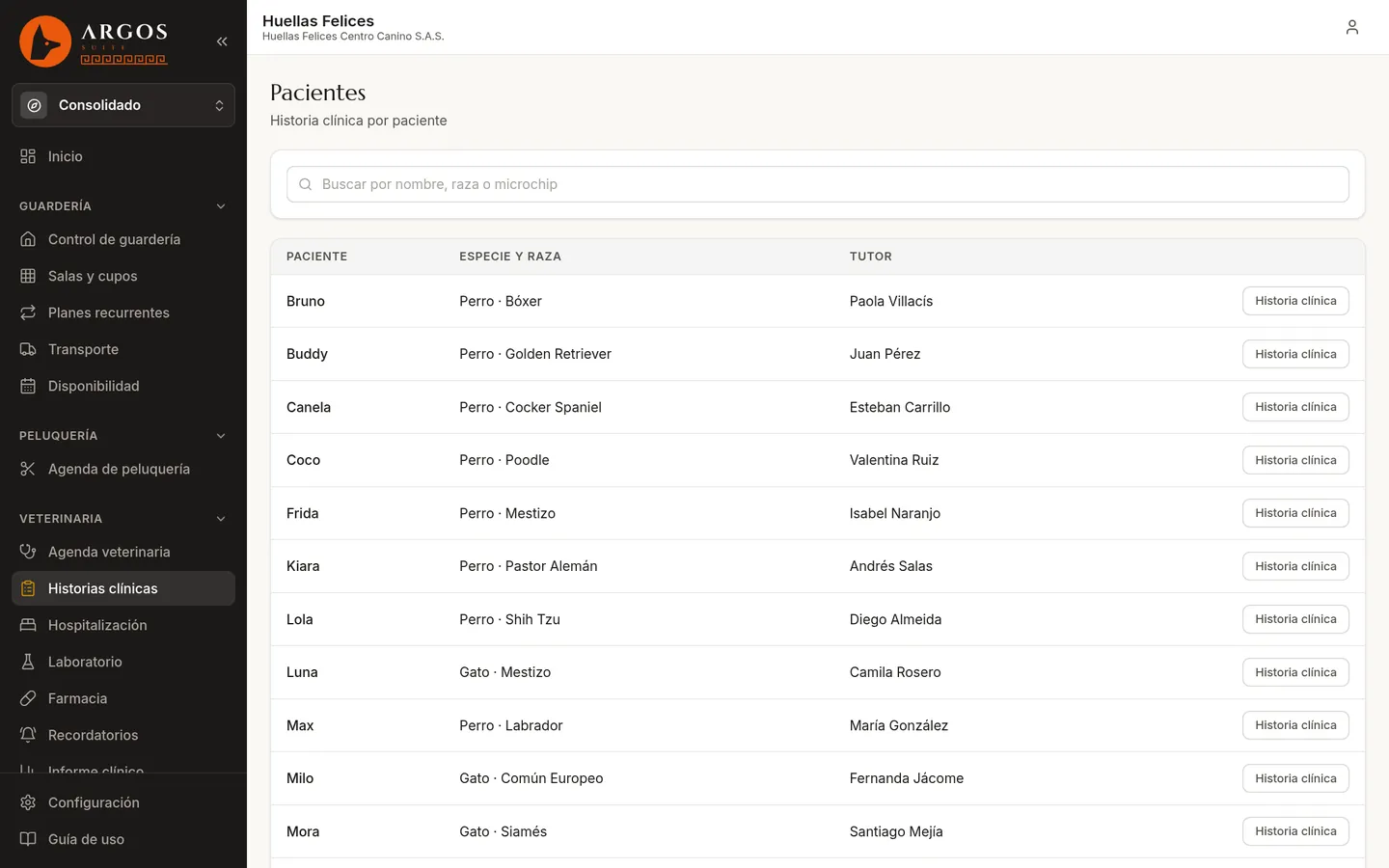Go to Inicio

pyautogui.click(x=123, y=156)
